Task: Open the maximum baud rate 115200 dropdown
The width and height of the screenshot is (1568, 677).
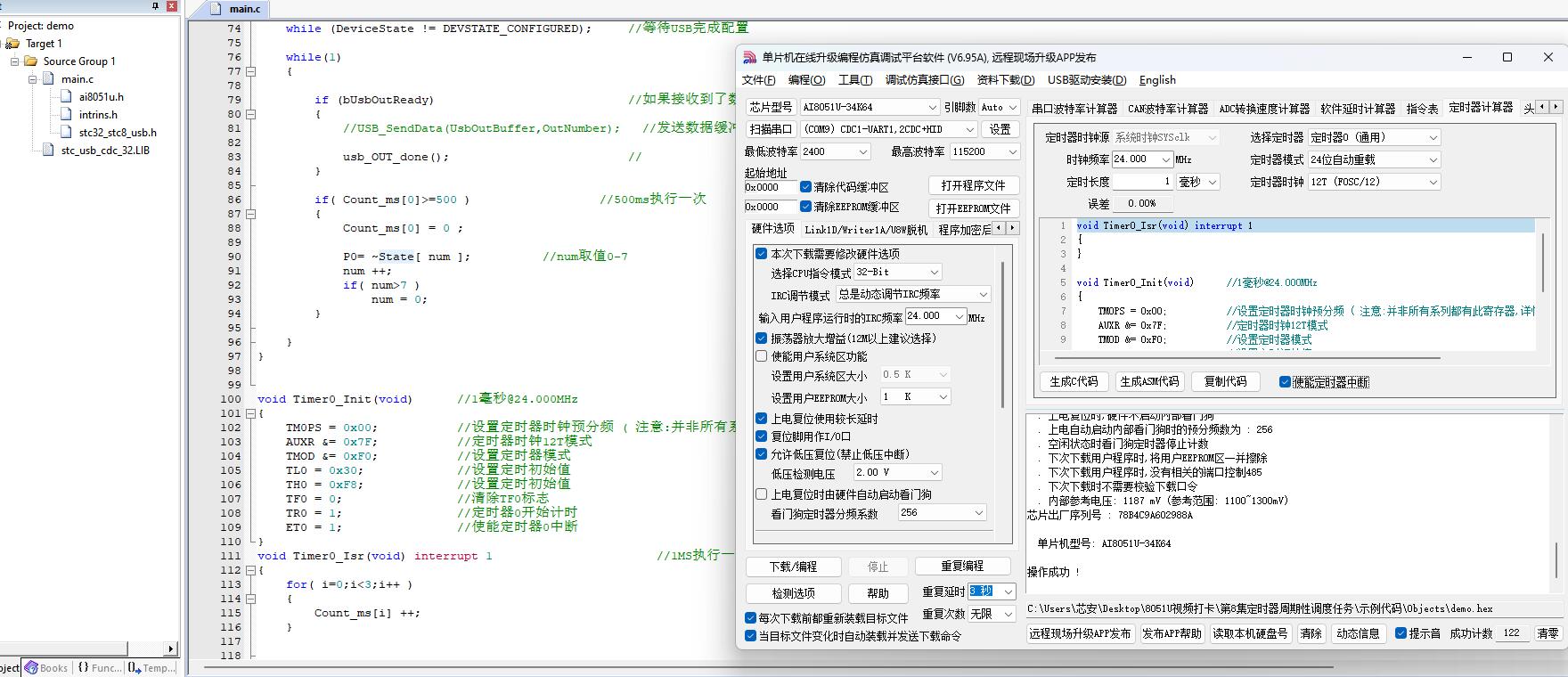Action: point(984,152)
